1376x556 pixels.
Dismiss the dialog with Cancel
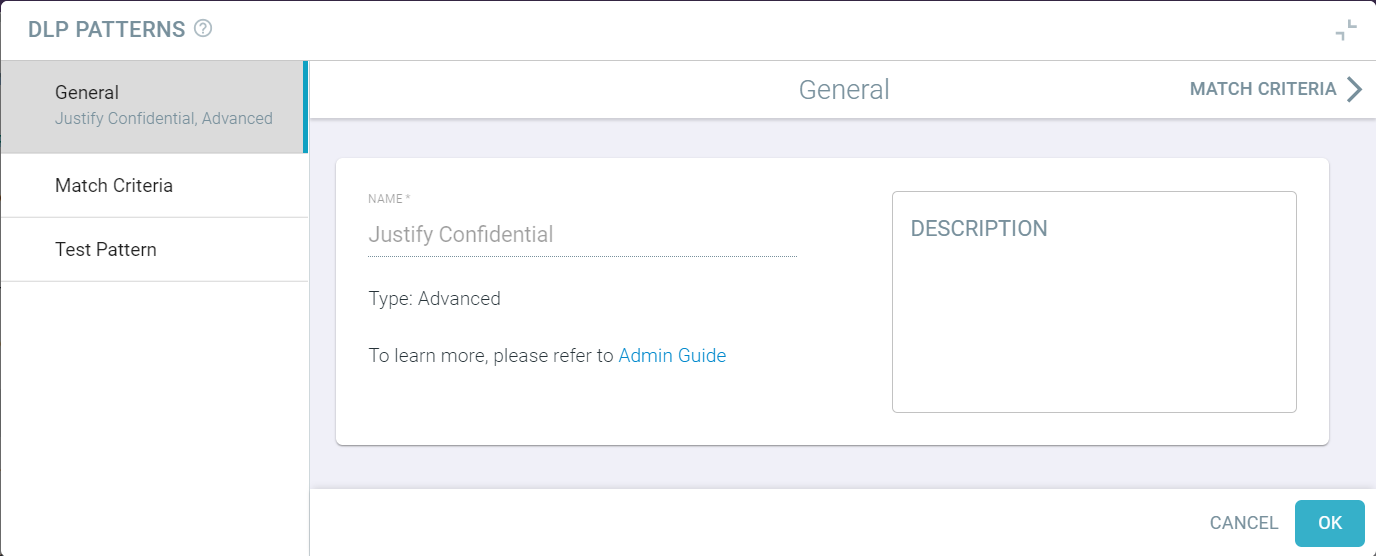tap(1244, 523)
